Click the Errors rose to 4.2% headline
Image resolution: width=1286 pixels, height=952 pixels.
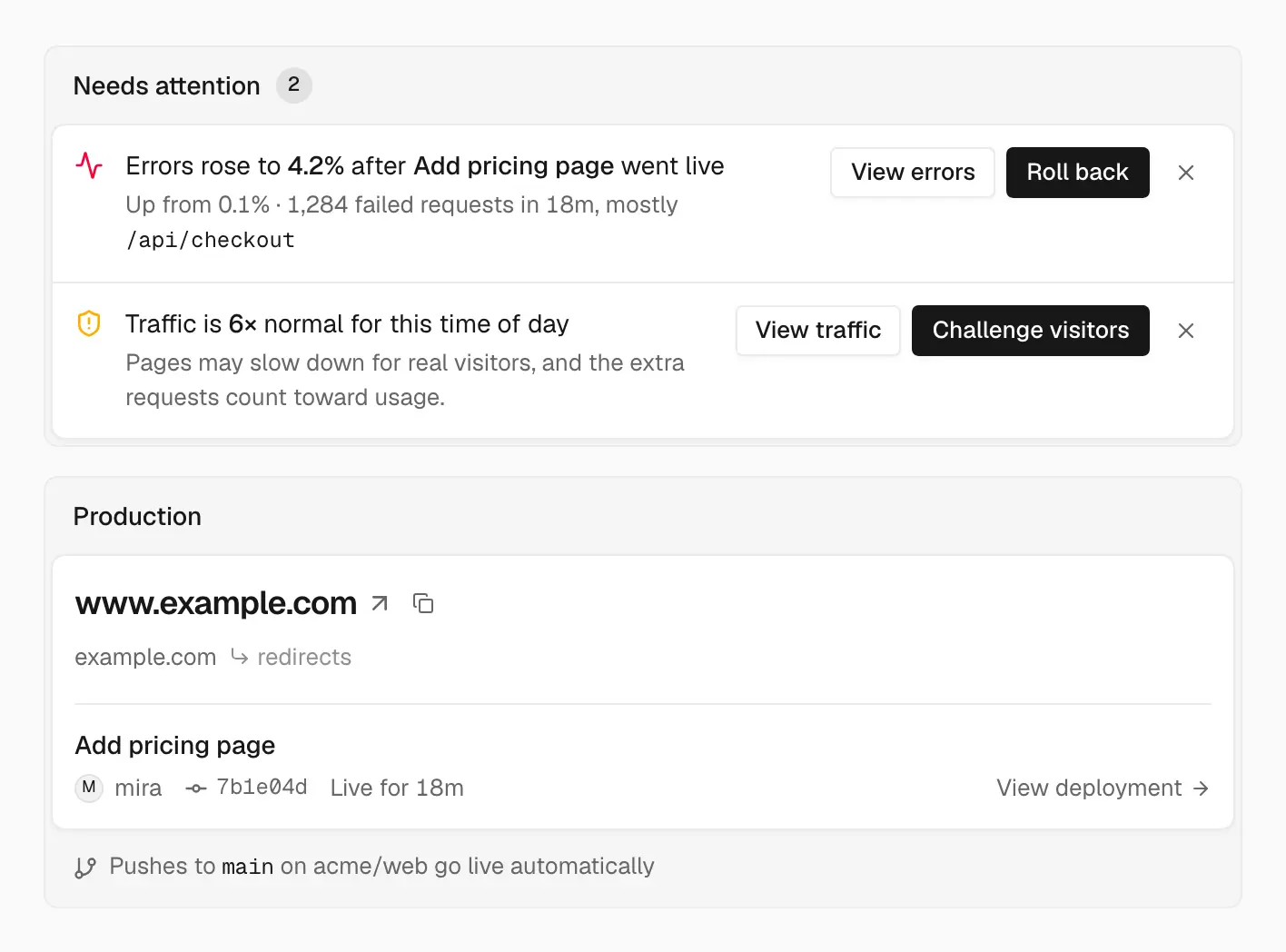[425, 166]
